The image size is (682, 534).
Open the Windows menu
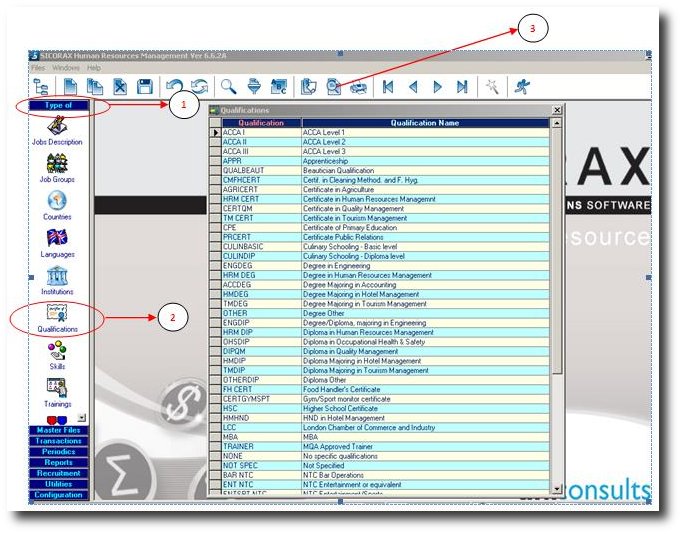(66, 67)
